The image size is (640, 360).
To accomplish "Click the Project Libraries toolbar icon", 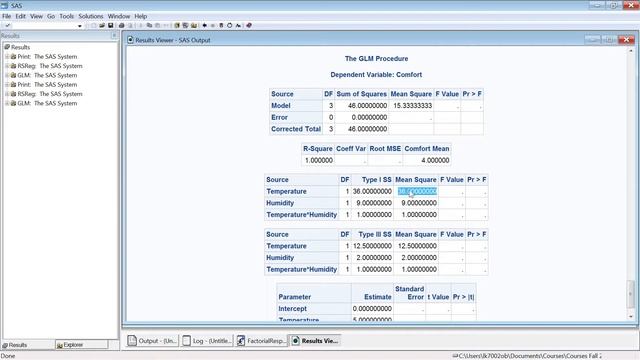I will tap(193, 25).
